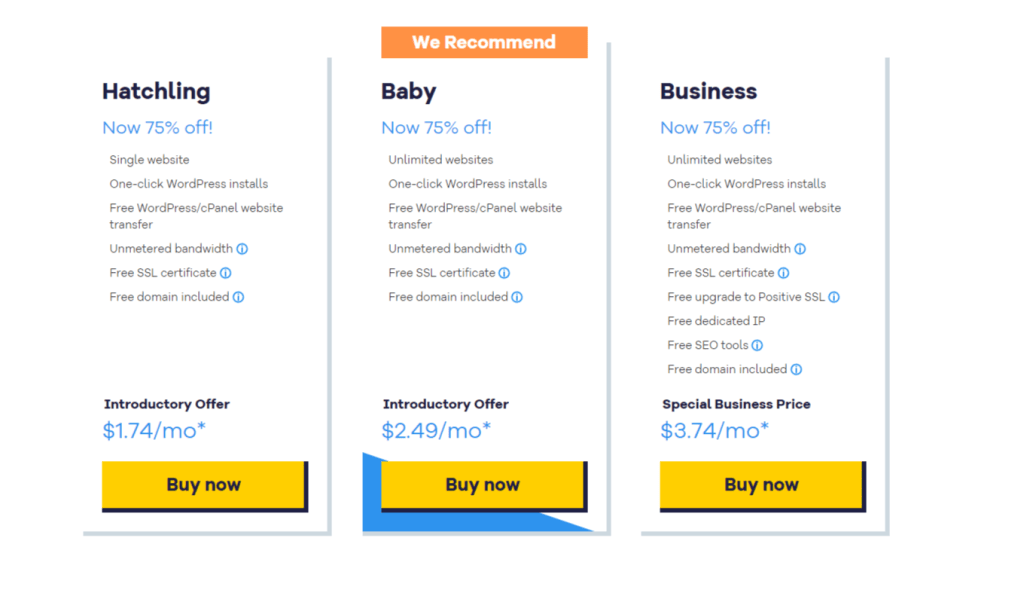Show info for Business Unmetered bandwidth
This screenshot has height=602, width=1024.
click(800, 249)
